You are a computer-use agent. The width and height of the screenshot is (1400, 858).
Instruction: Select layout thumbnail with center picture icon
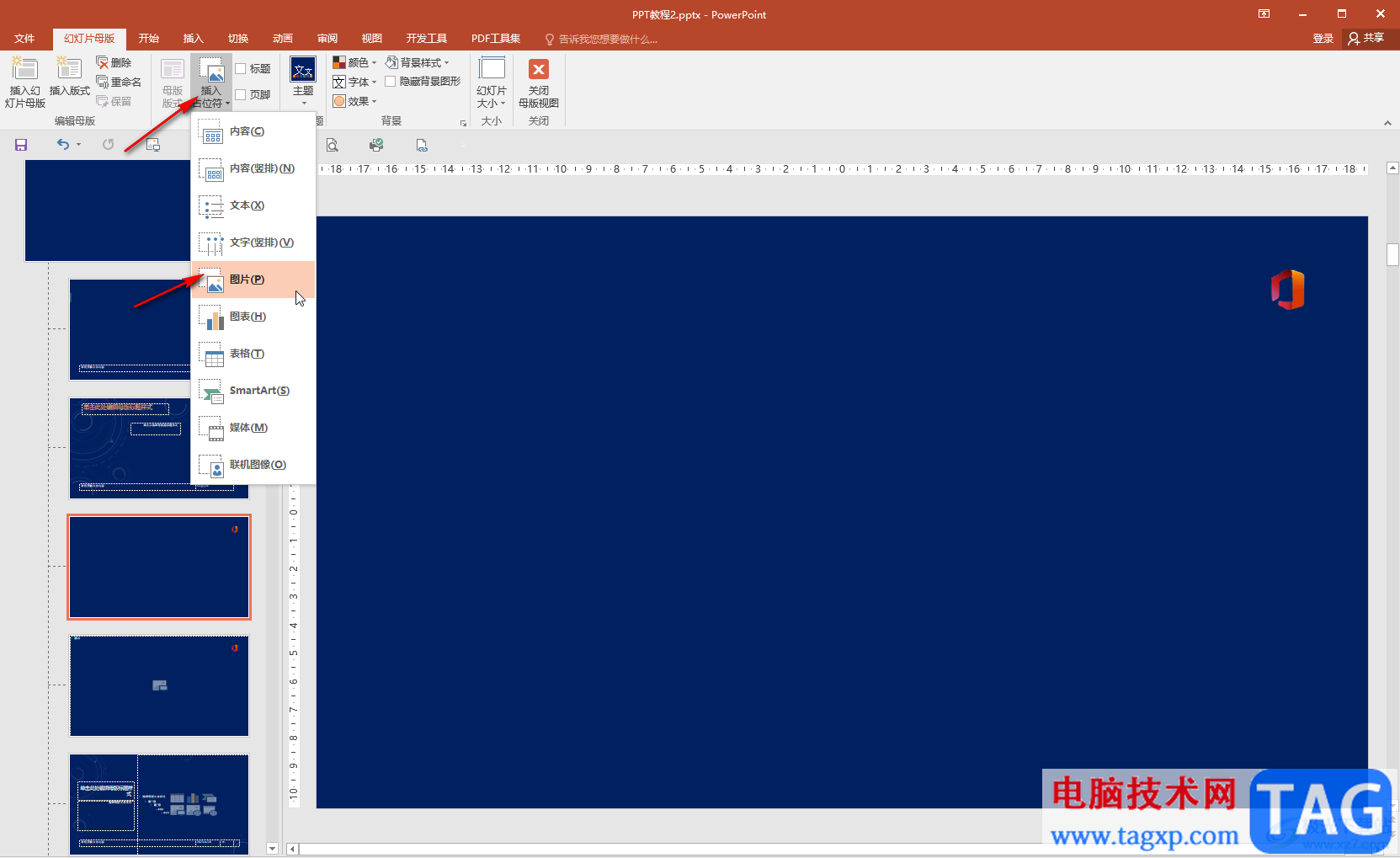159,686
